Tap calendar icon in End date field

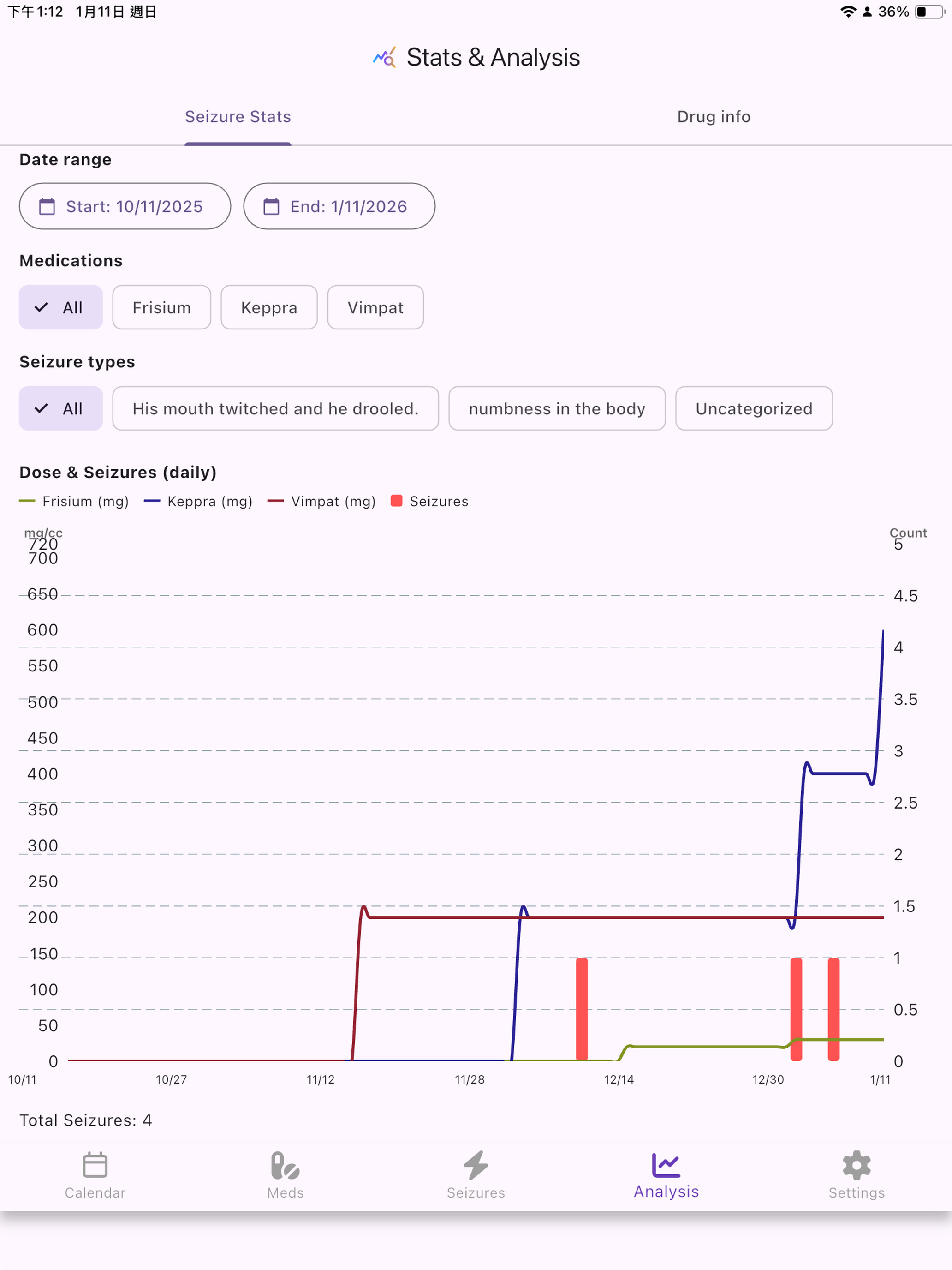(271, 206)
